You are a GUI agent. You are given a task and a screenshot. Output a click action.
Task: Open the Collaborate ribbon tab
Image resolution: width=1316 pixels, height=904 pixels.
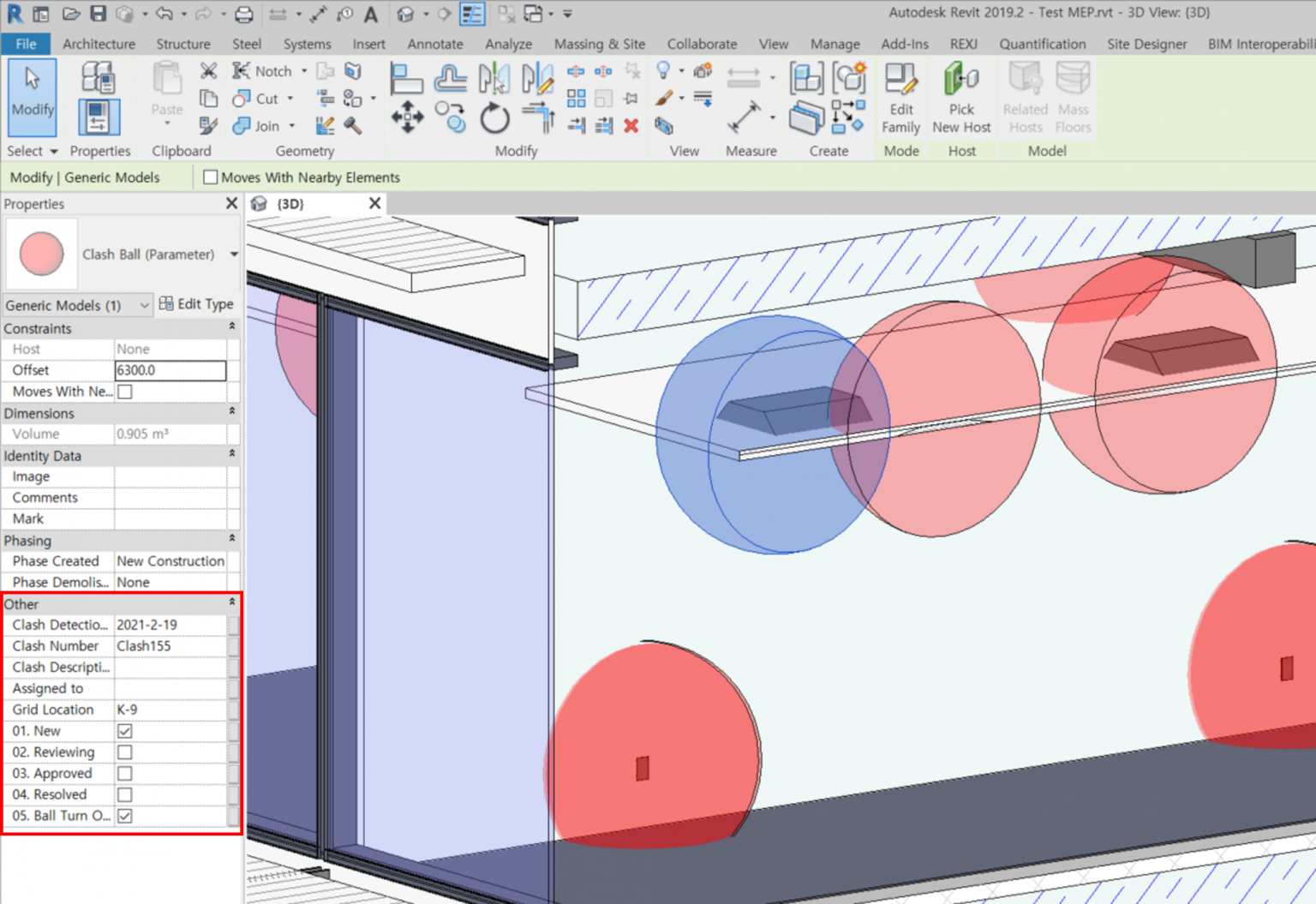(x=701, y=44)
